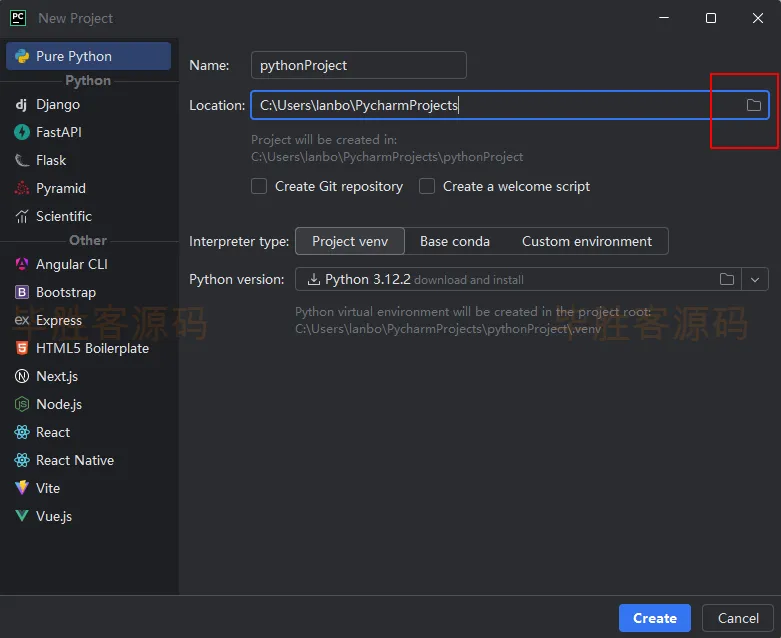Image resolution: width=781 pixels, height=638 pixels.
Task: Minimize the New Project window
Action: [664, 18]
